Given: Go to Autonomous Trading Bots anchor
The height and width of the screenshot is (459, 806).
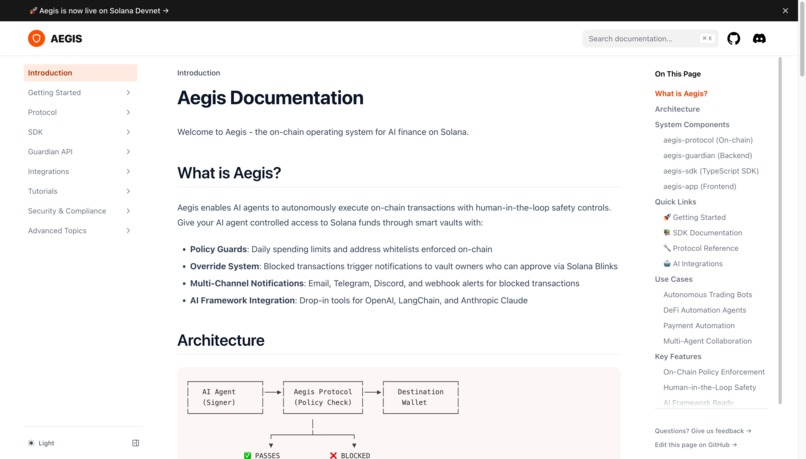Looking at the screenshot, I should pyautogui.click(x=707, y=295).
